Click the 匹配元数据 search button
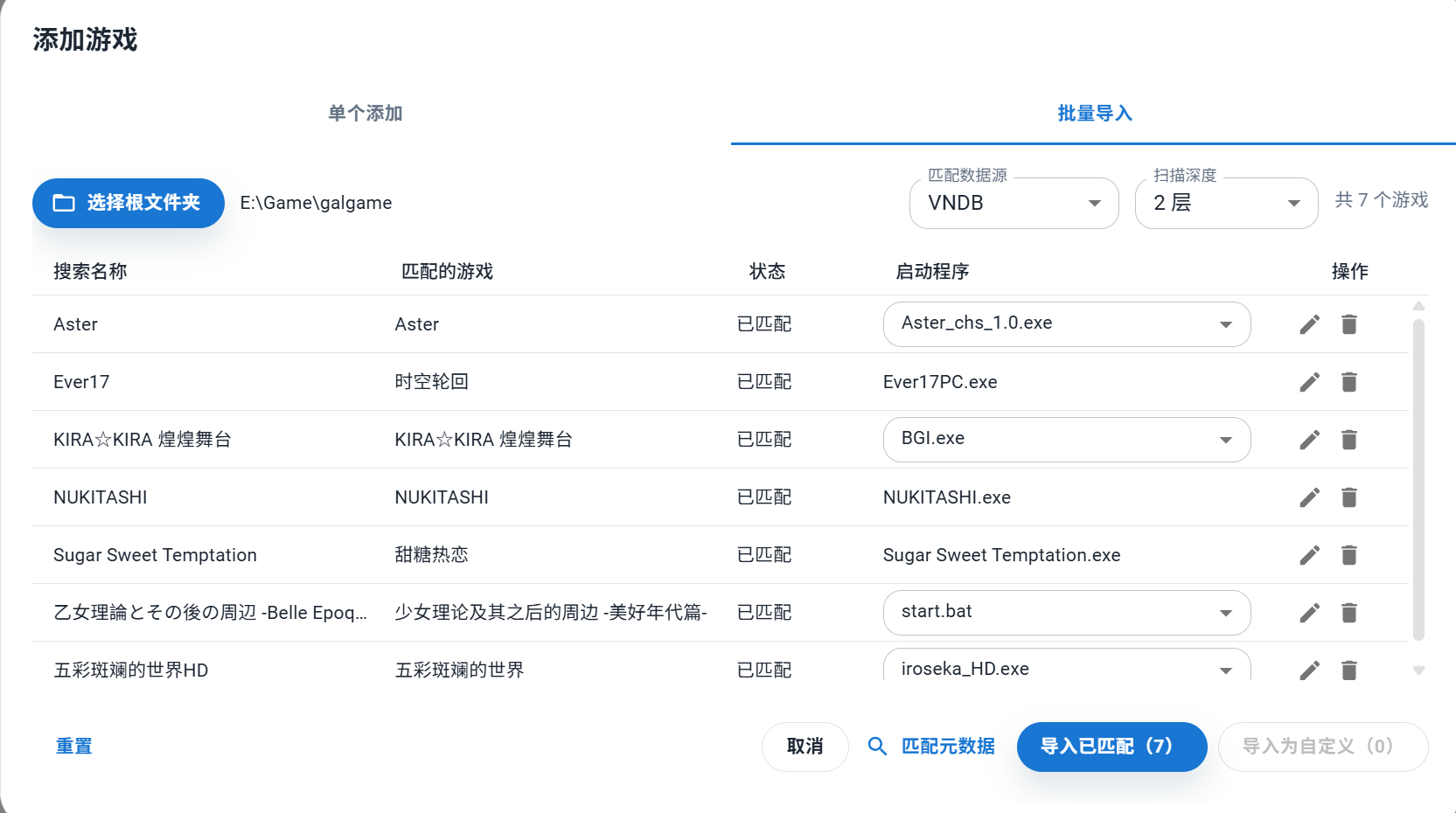The height and width of the screenshot is (813, 1456). 930,747
